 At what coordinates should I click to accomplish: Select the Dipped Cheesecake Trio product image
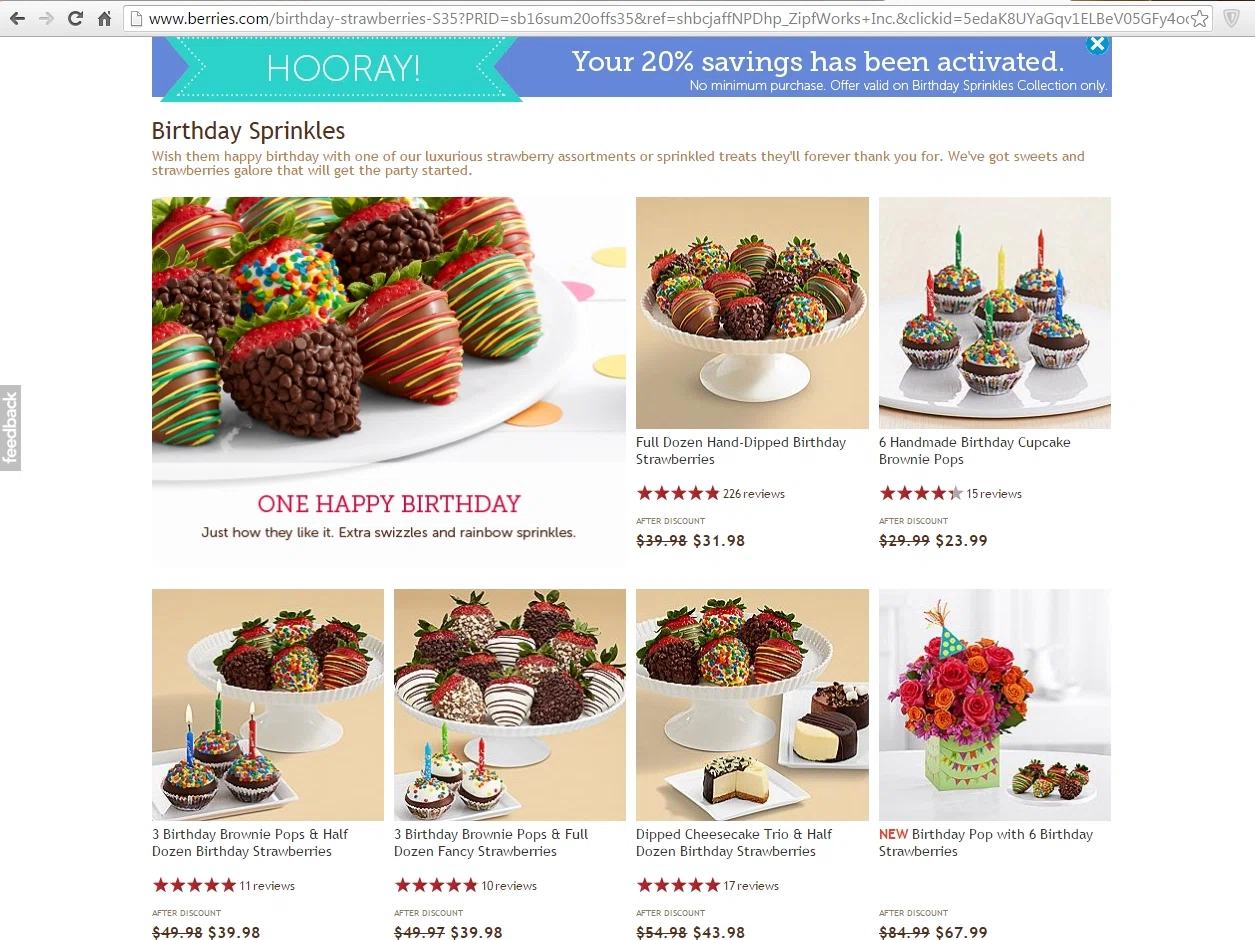click(752, 705)
